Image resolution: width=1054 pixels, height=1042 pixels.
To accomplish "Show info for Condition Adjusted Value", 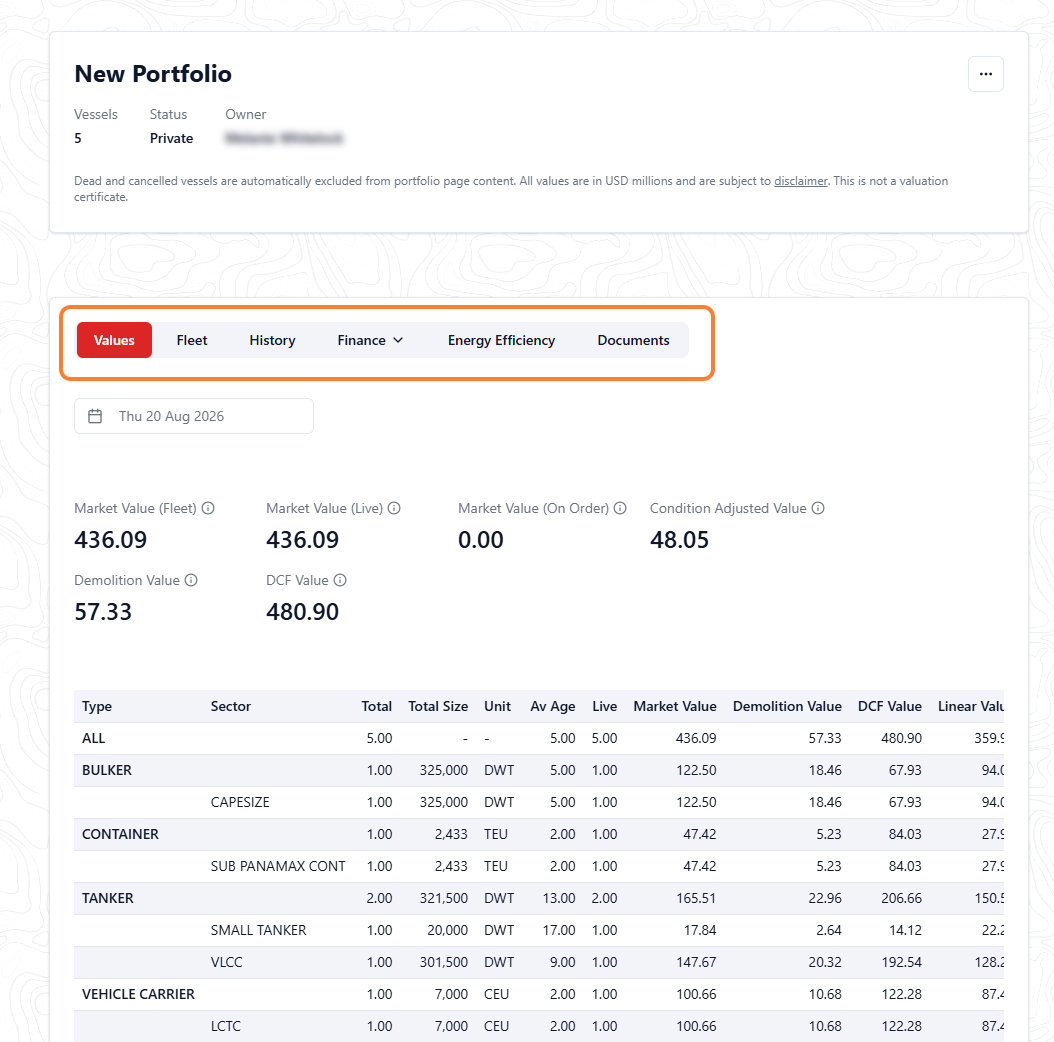I will [x=817, y=508].
